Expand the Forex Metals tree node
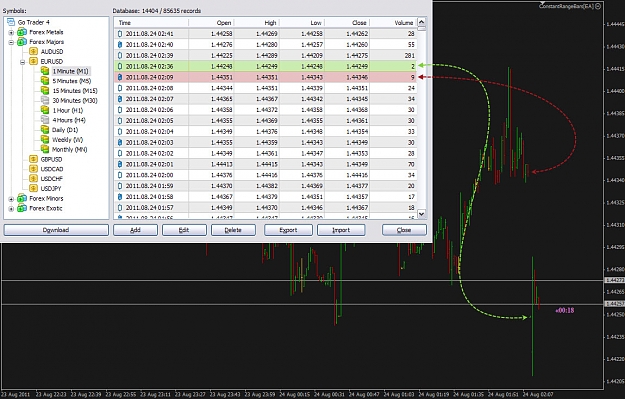Image resolution: width=625 pixels, height=399 pixels. tap(11, 32)
